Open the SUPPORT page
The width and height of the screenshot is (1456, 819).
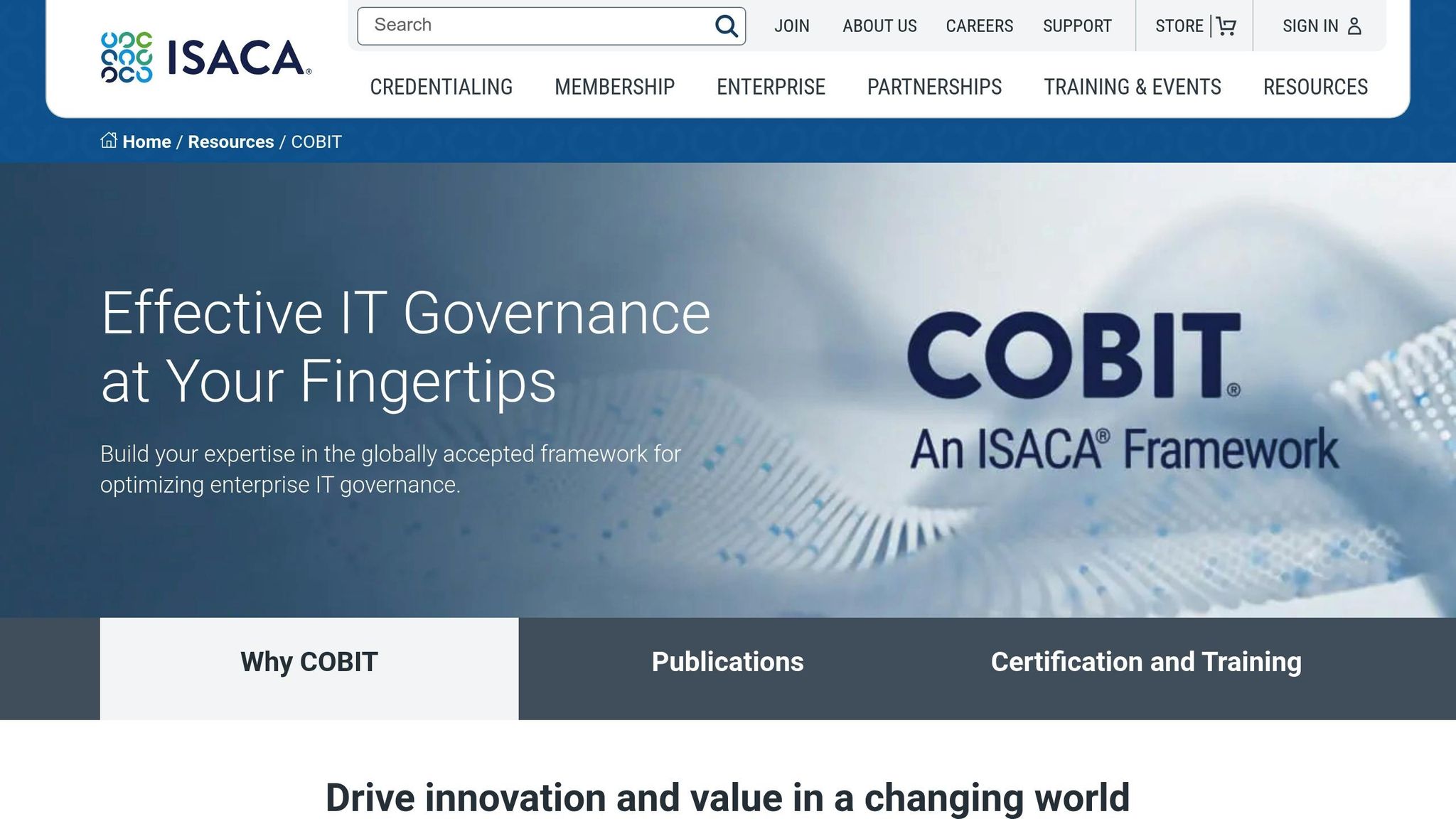1078,26
